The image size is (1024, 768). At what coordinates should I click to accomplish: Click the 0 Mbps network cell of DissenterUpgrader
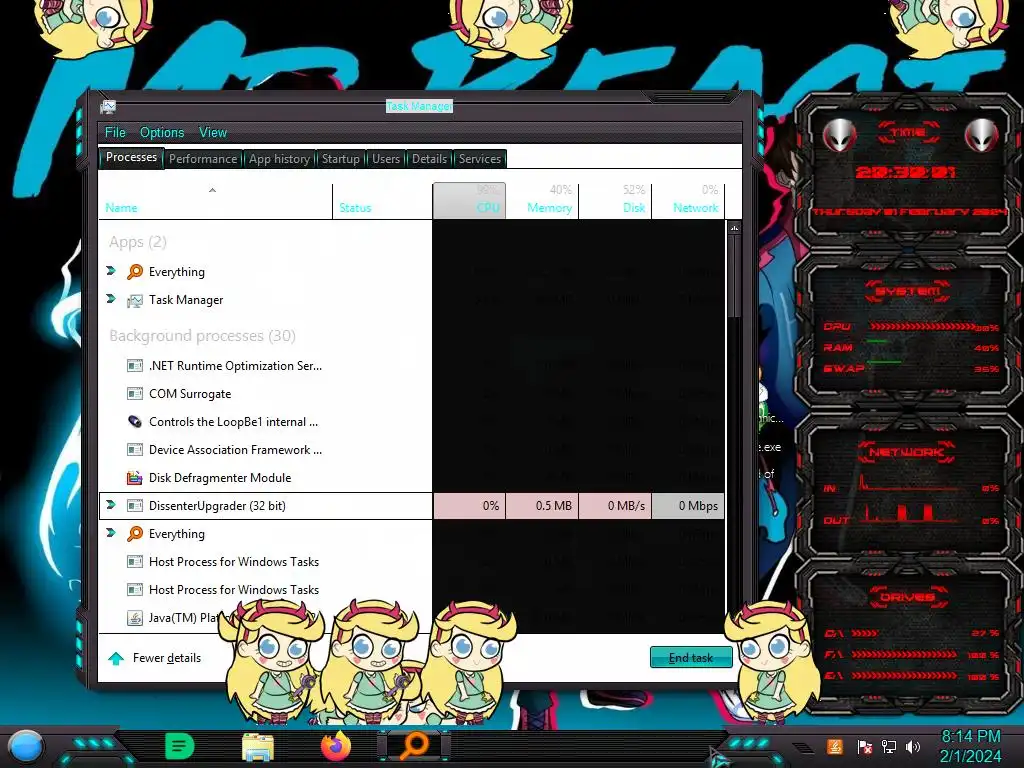(x=688, y=506)
